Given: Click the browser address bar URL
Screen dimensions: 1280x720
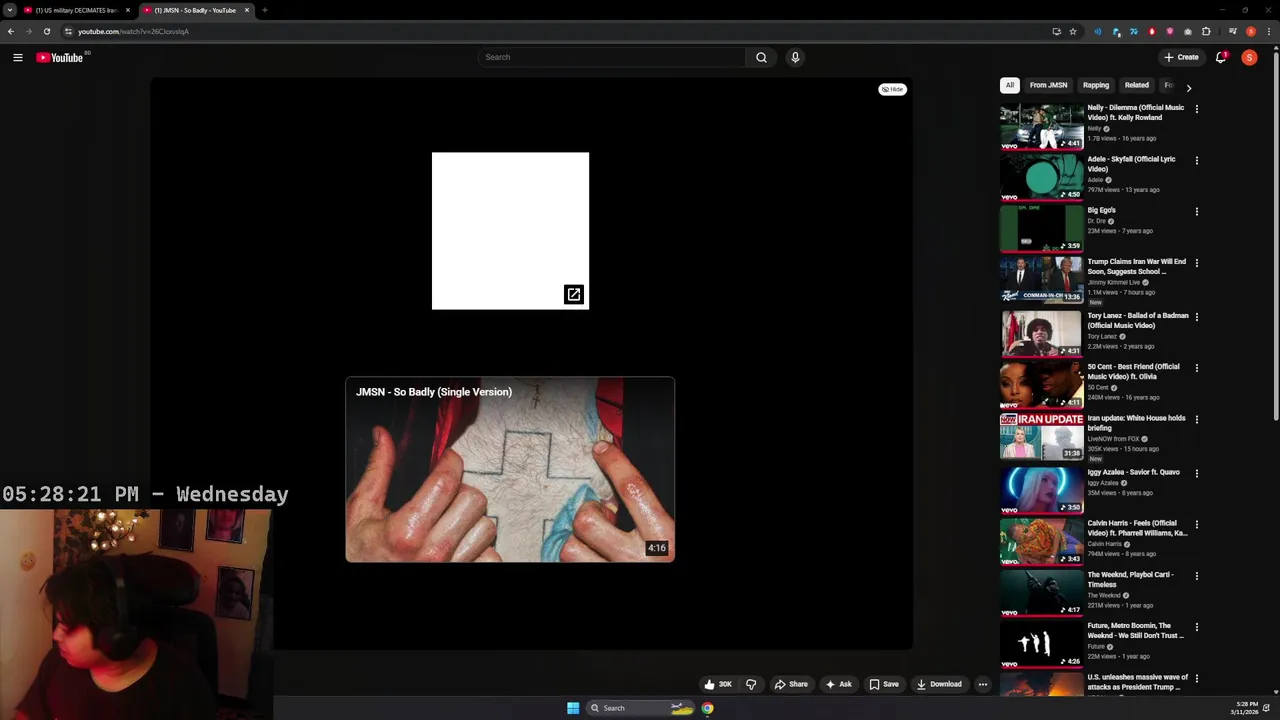Looking at the screenshot, I should click(x=133, y=31).
